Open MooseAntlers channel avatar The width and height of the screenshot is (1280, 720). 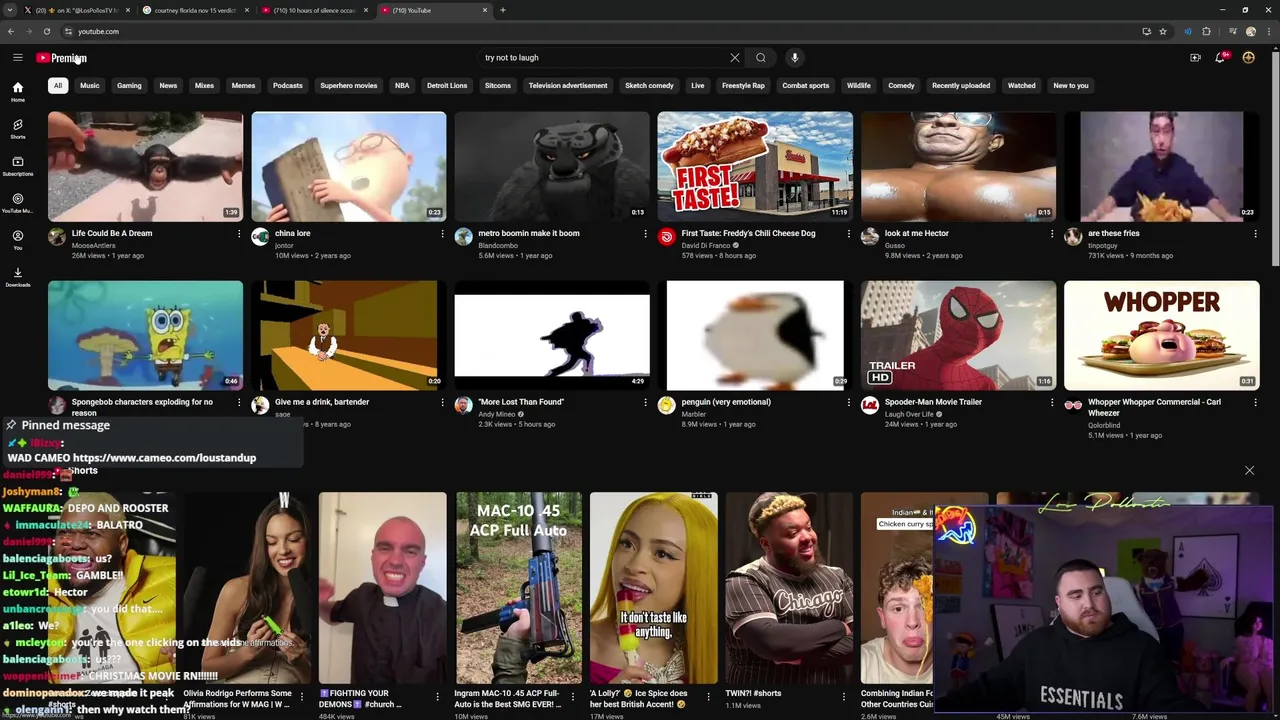[57, 237]
